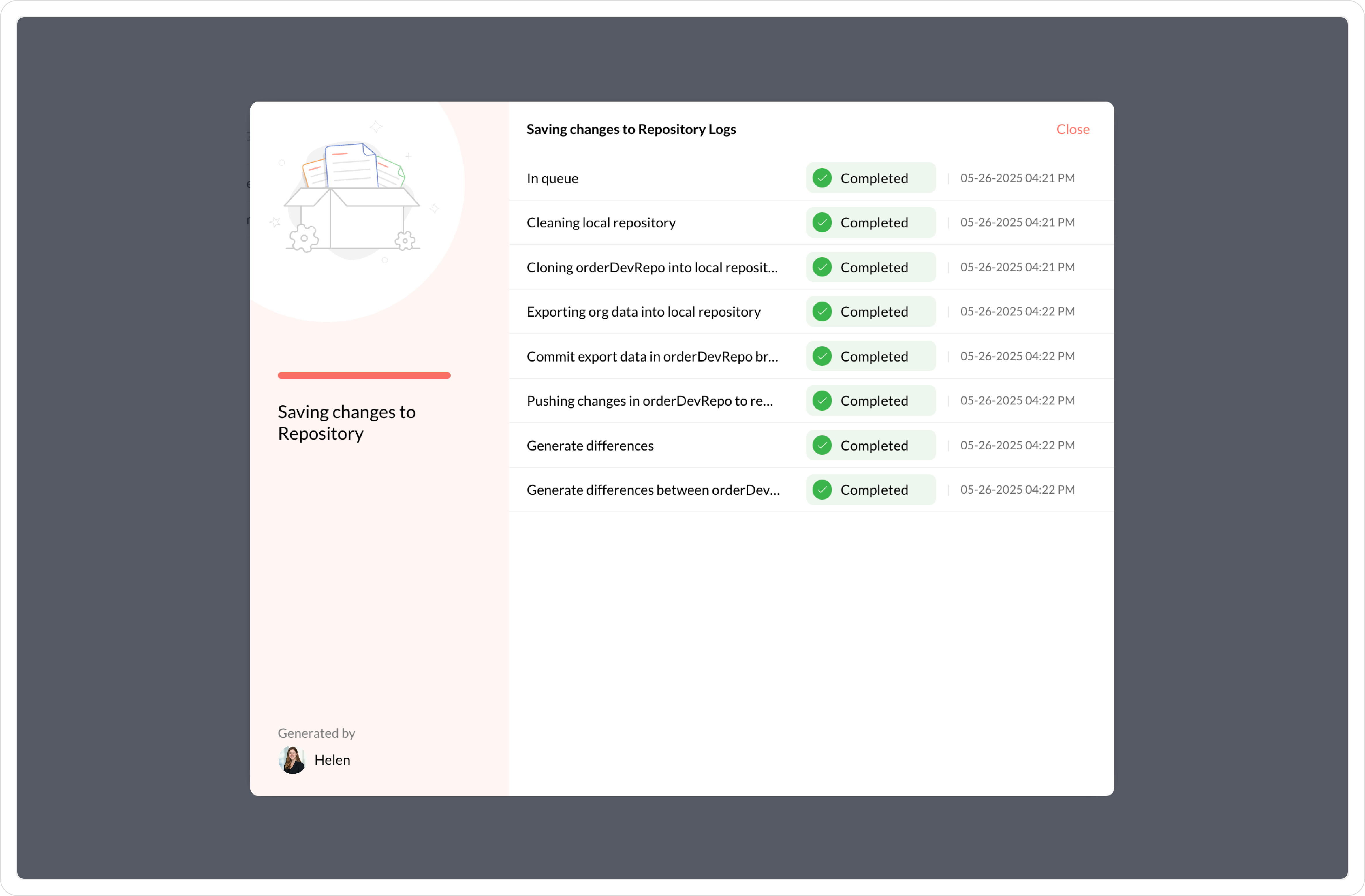Open Pushing changes in orderDevRepo log entry
This screenshot has height=896, width=1365.
pos(649,401)
